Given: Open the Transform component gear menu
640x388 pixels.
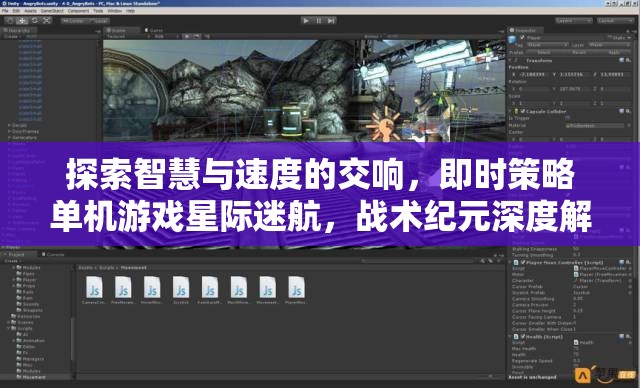Looking at the screenshot, I should [628, 60].
